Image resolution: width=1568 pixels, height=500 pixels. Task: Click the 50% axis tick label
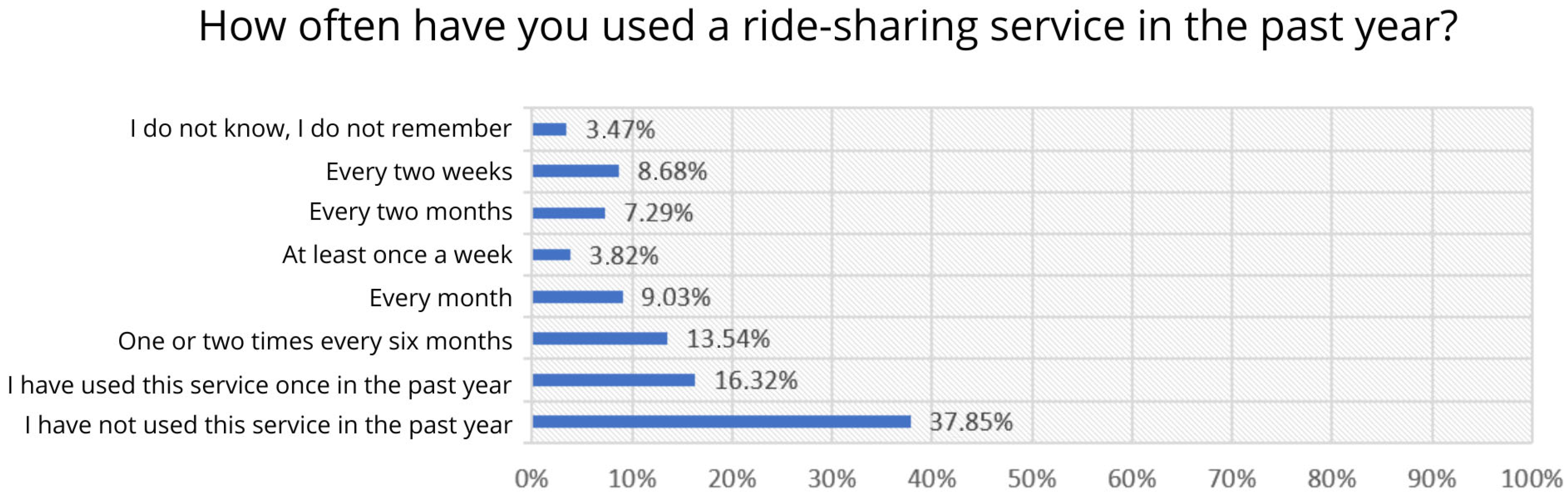1032,479
